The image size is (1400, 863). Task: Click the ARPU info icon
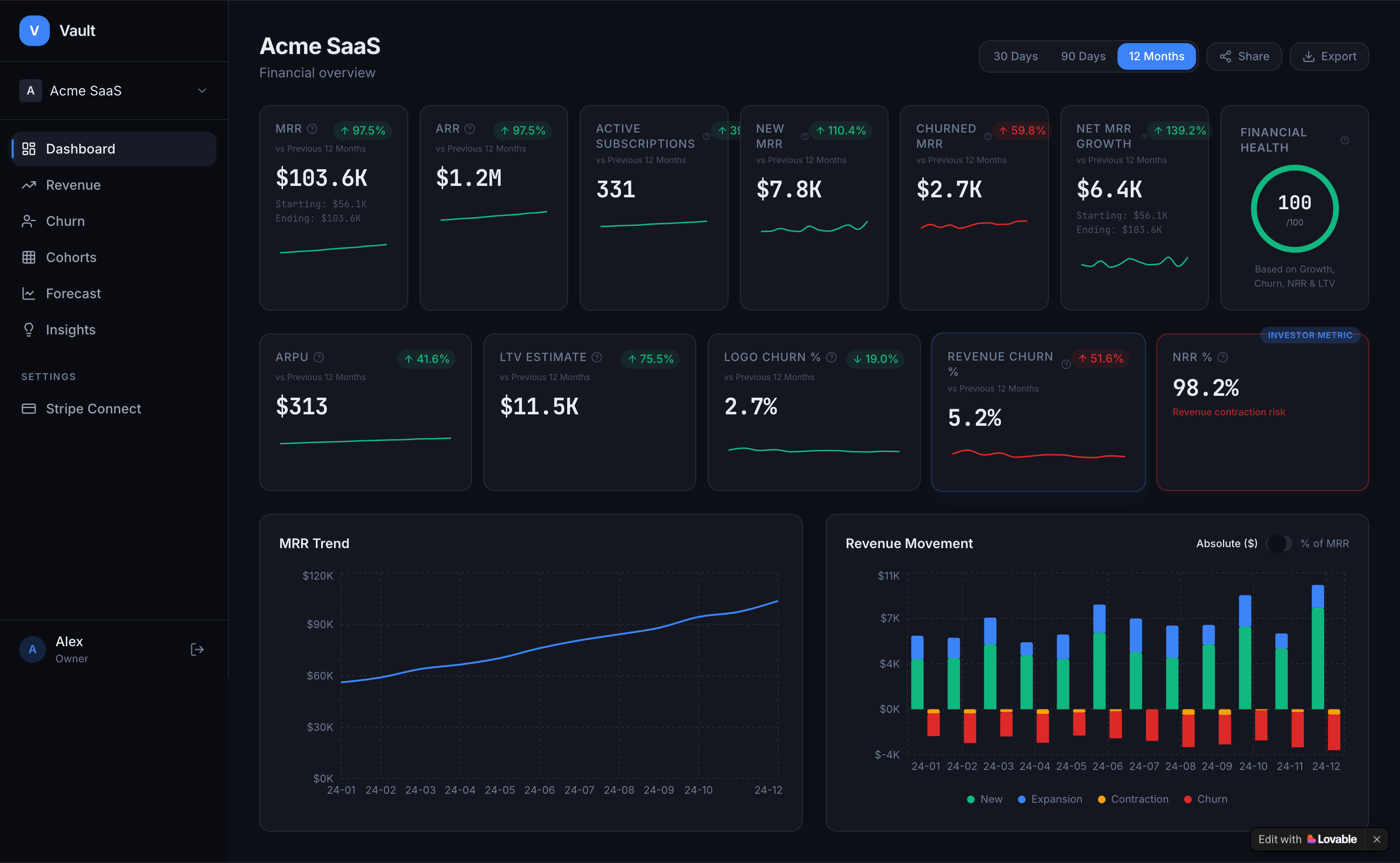pos(319,357)
